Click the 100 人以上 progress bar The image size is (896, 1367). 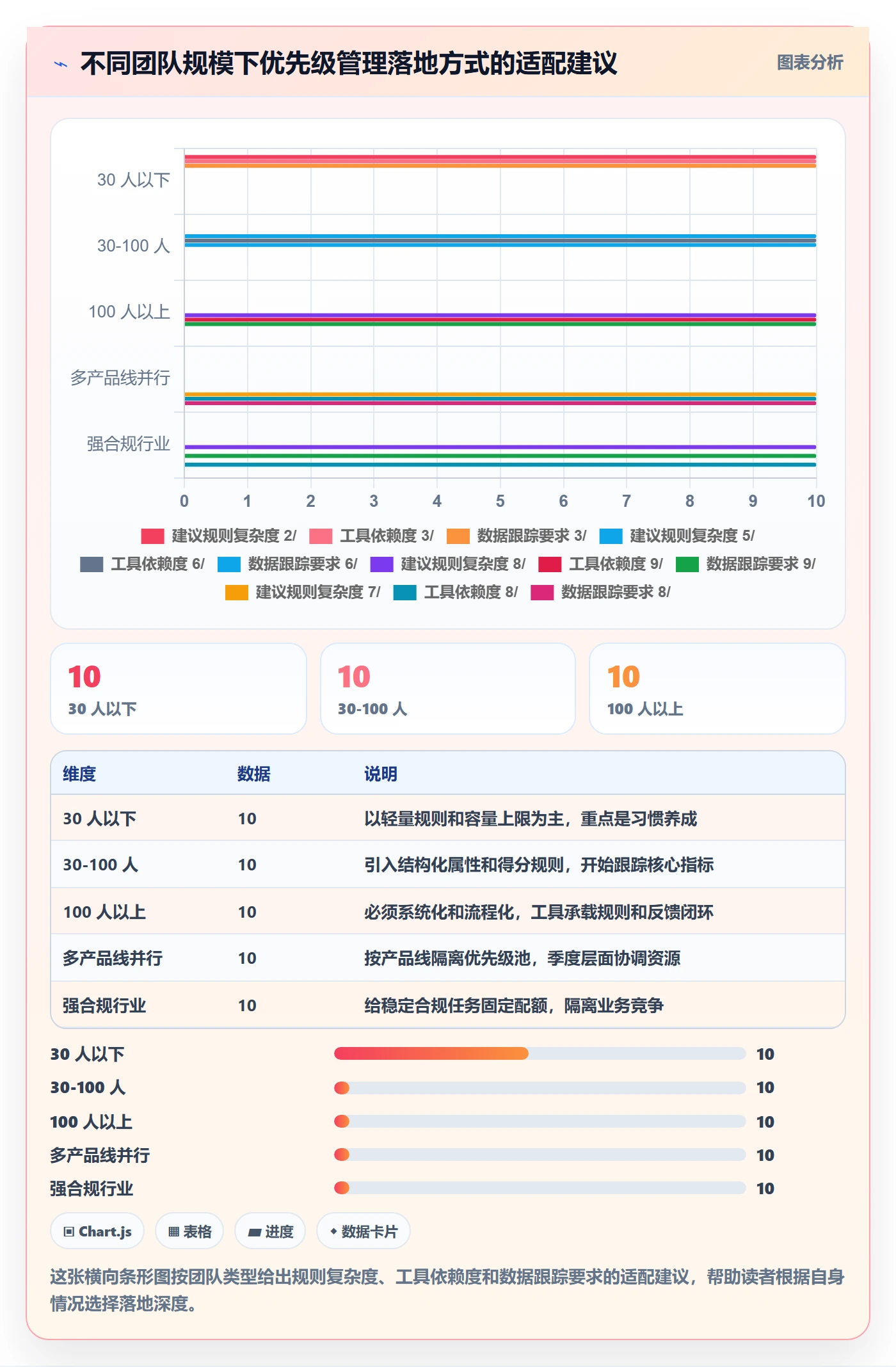tap(540, 1121)
